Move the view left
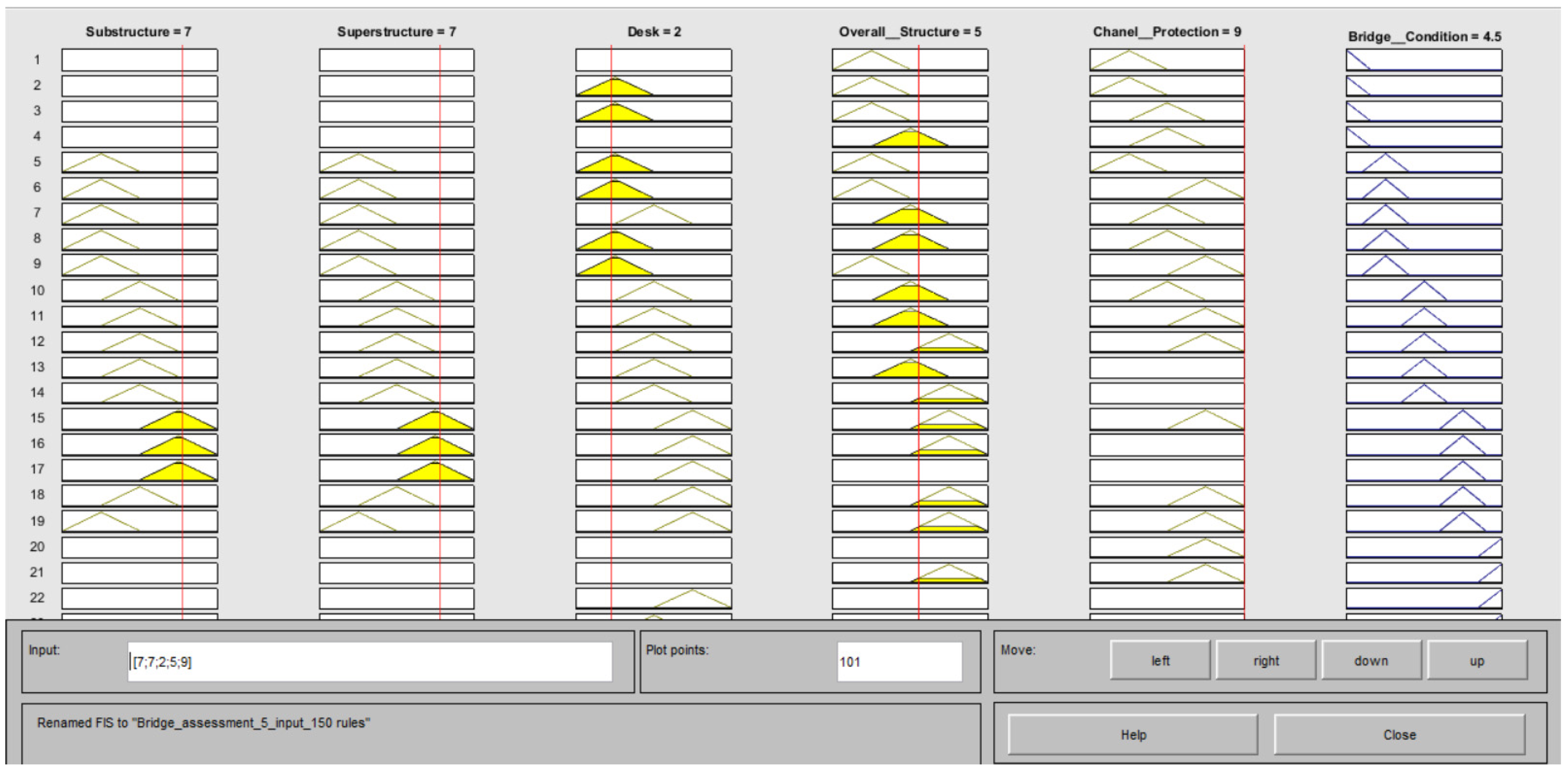The width and height of the screenshot is (1568, 771). [x=1160, y=660]
